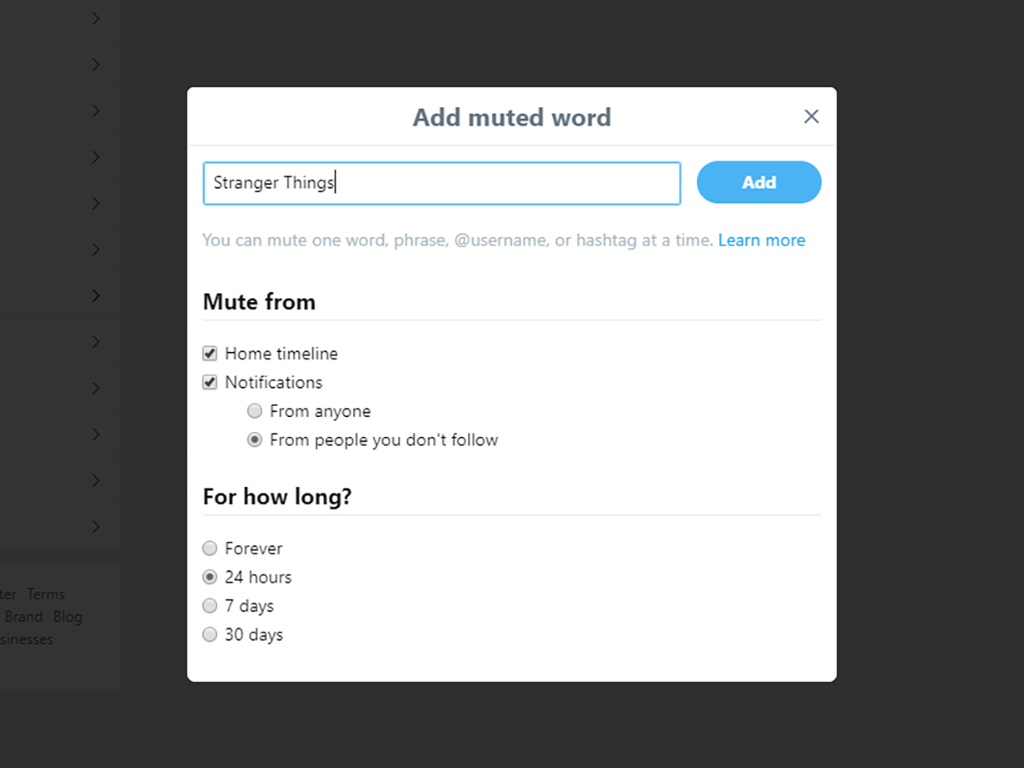Uncheck the Home timeline checkbox
Viewport: 1024px width, 768px height.
210,353
